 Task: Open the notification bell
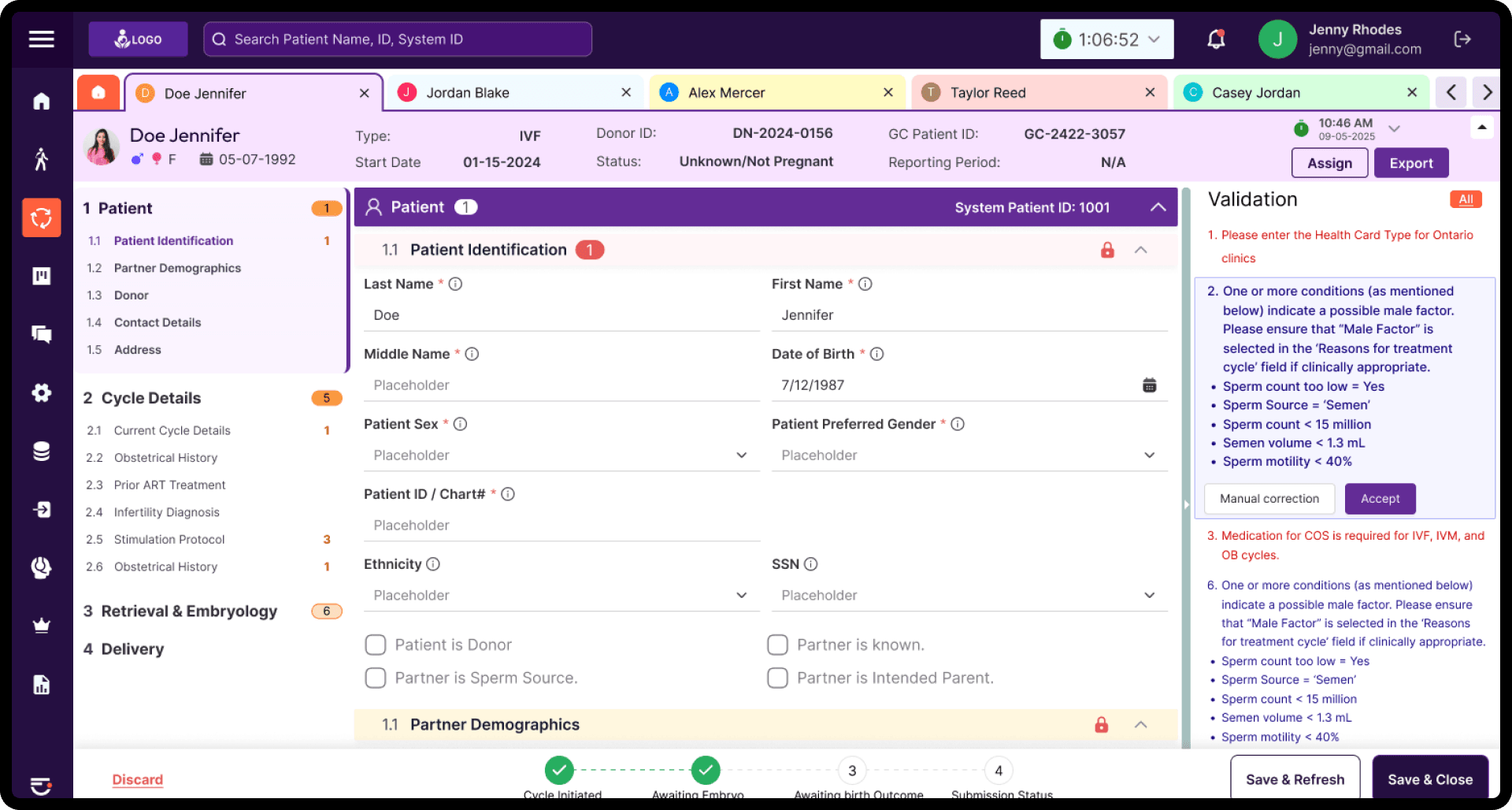(x=1215, y=39)
